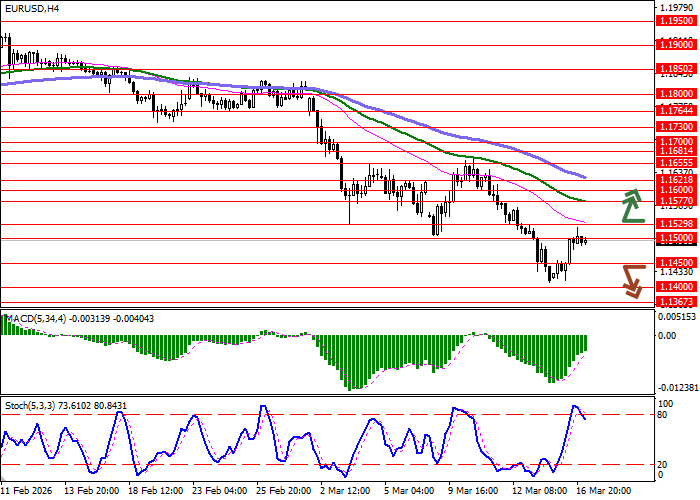
Task: Select the 1.1600 price level label
Action: (676, 189)
